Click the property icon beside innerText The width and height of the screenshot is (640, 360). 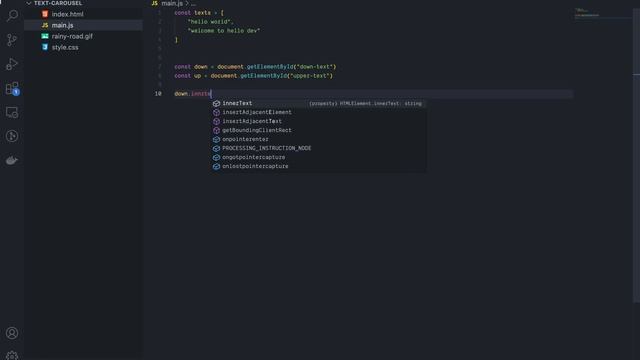(x=216, y=104)
